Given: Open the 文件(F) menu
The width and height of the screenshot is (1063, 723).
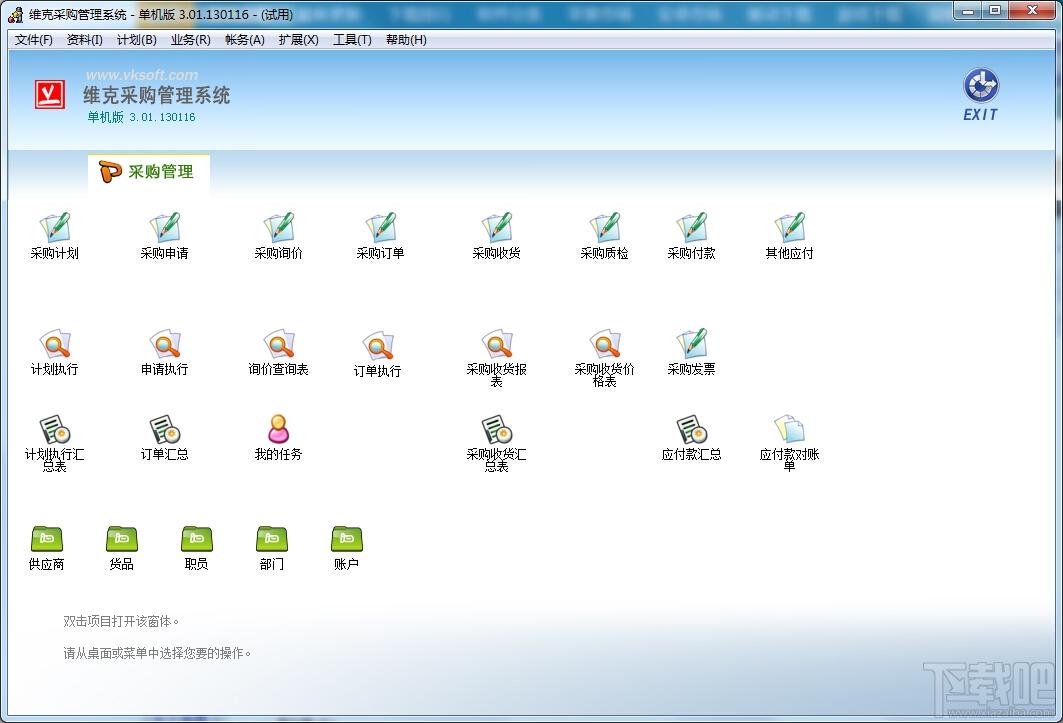Looking at the screenshot, I should 34,40.
